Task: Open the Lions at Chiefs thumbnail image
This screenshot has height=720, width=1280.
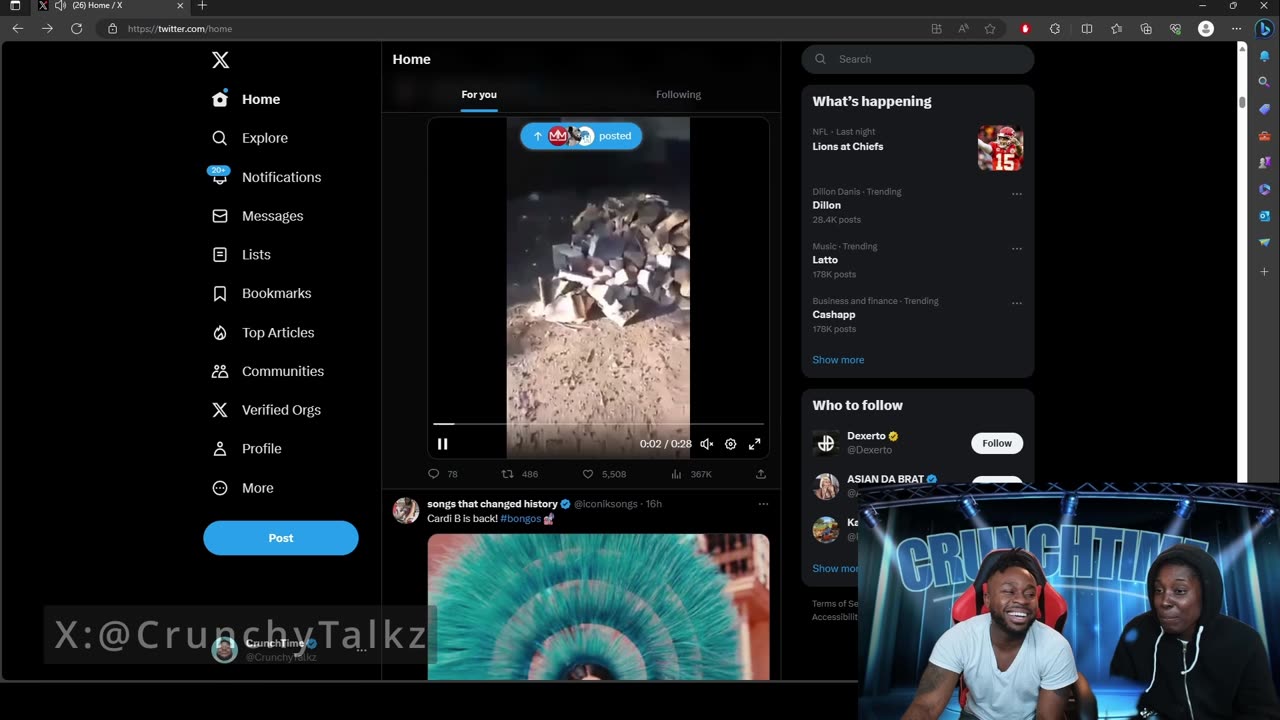Action: point(1000,148)
